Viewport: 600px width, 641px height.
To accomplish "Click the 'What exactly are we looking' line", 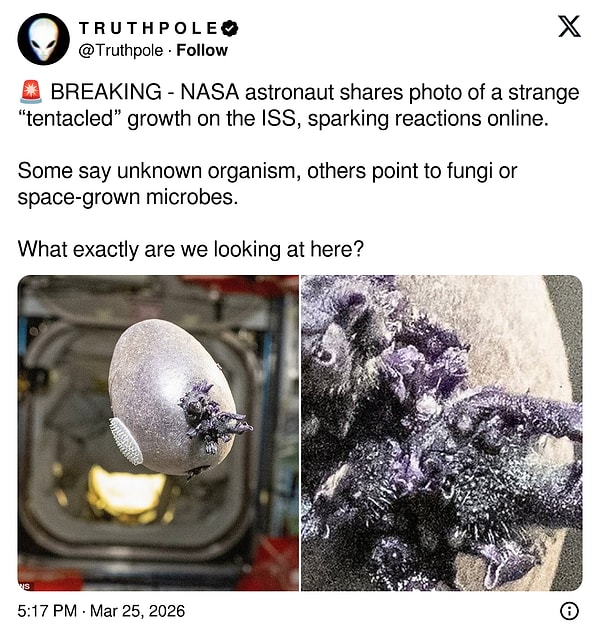I will pos(190,249).
